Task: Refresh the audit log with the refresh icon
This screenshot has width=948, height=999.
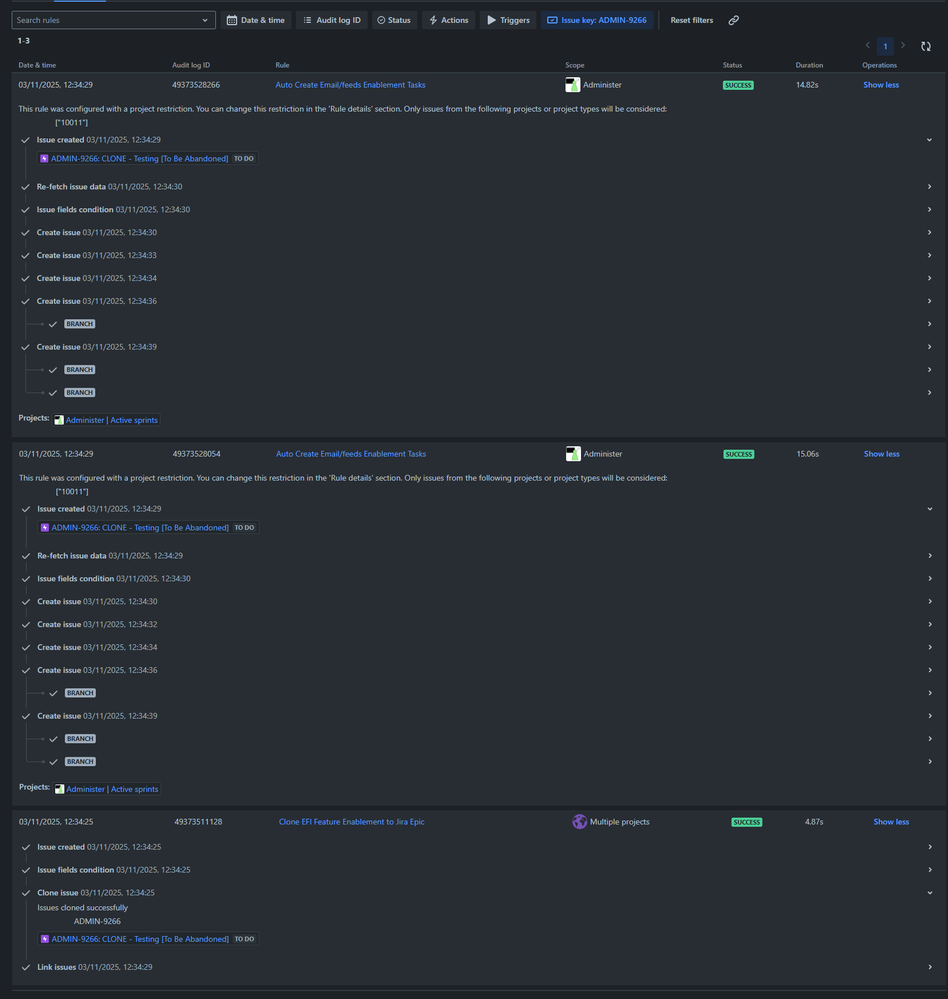Action: coord(925,46)
